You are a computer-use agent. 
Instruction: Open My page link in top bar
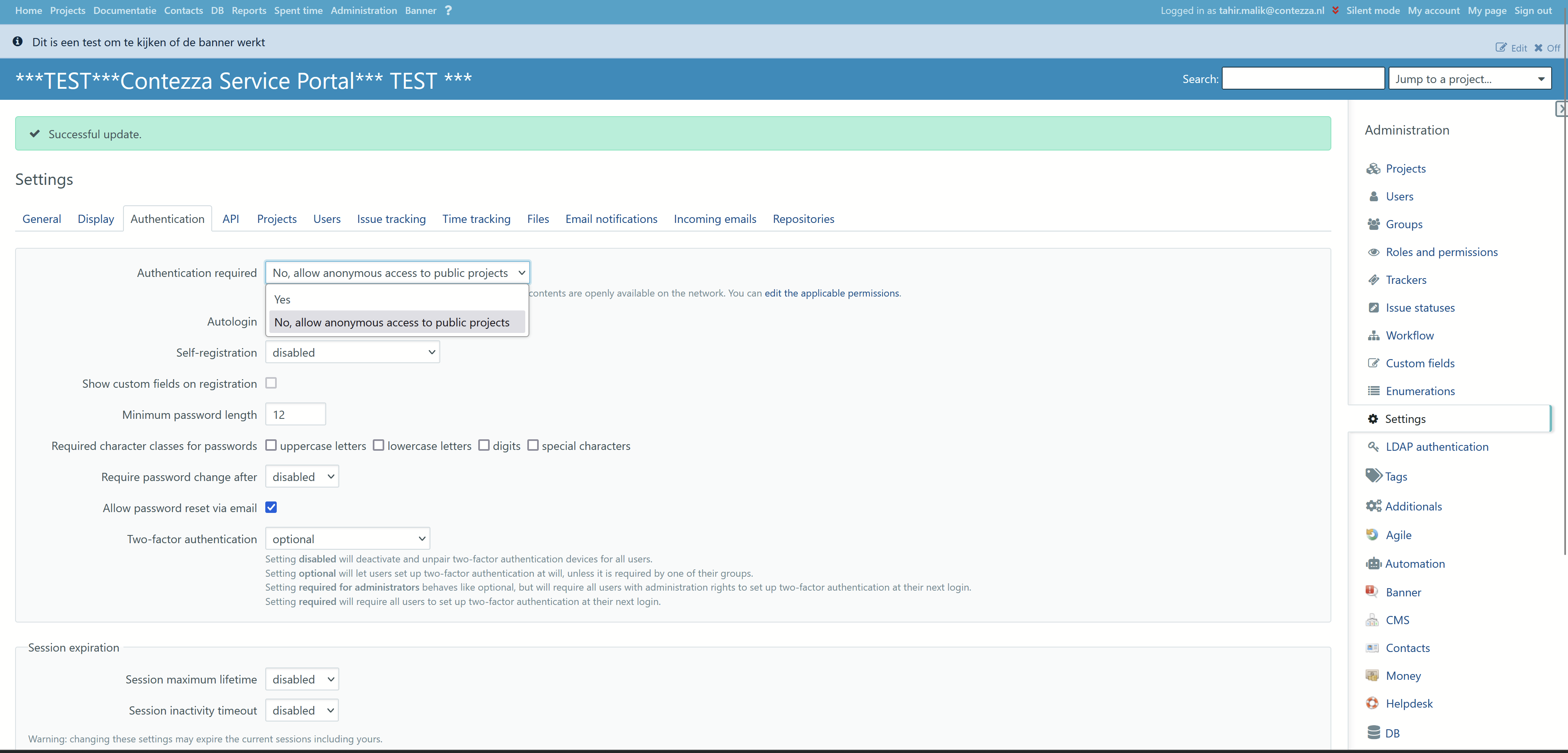1487,10
